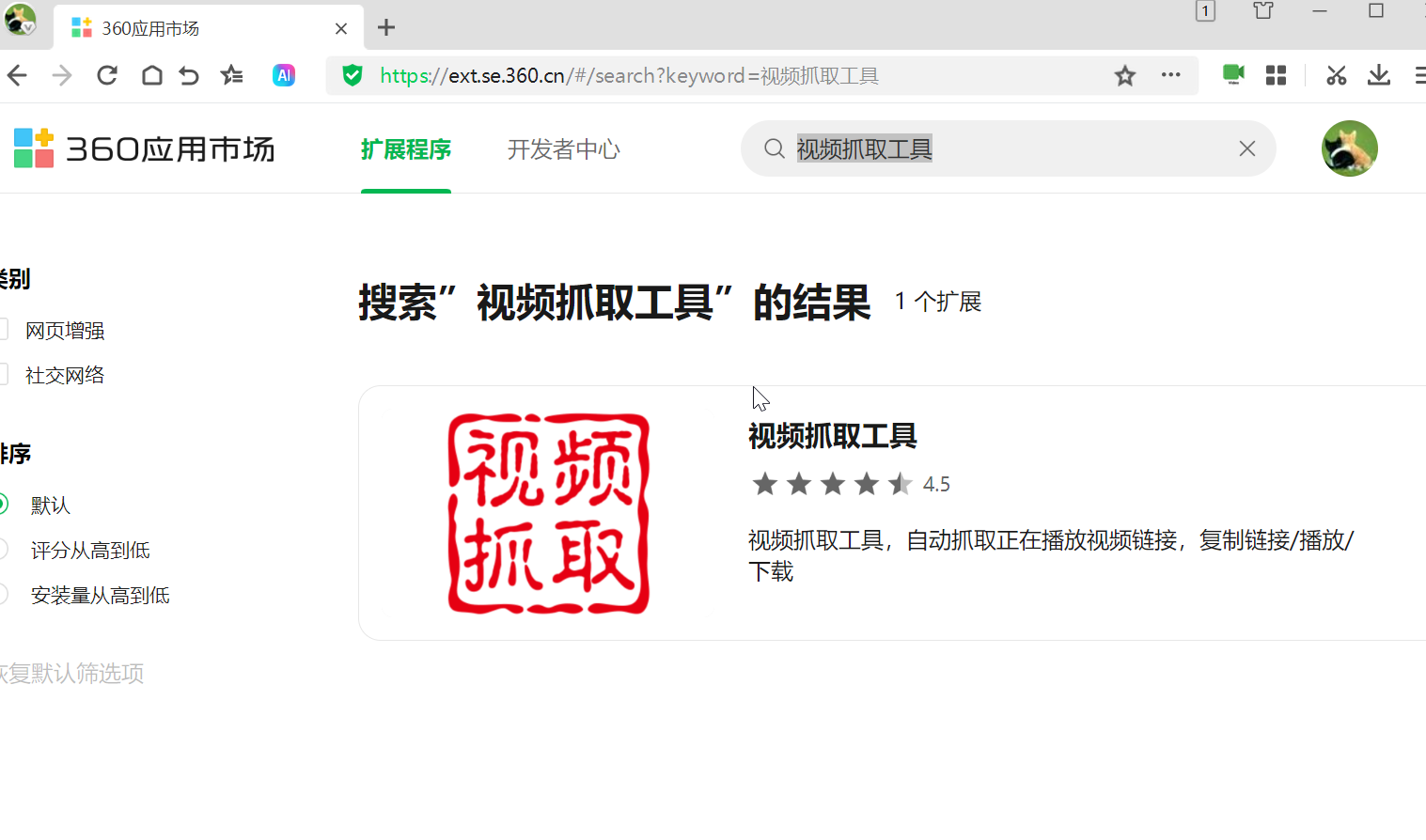1426x840 pixels.
Task: Check the 网页增强 category checkbox
Action: tap(3, 329)
